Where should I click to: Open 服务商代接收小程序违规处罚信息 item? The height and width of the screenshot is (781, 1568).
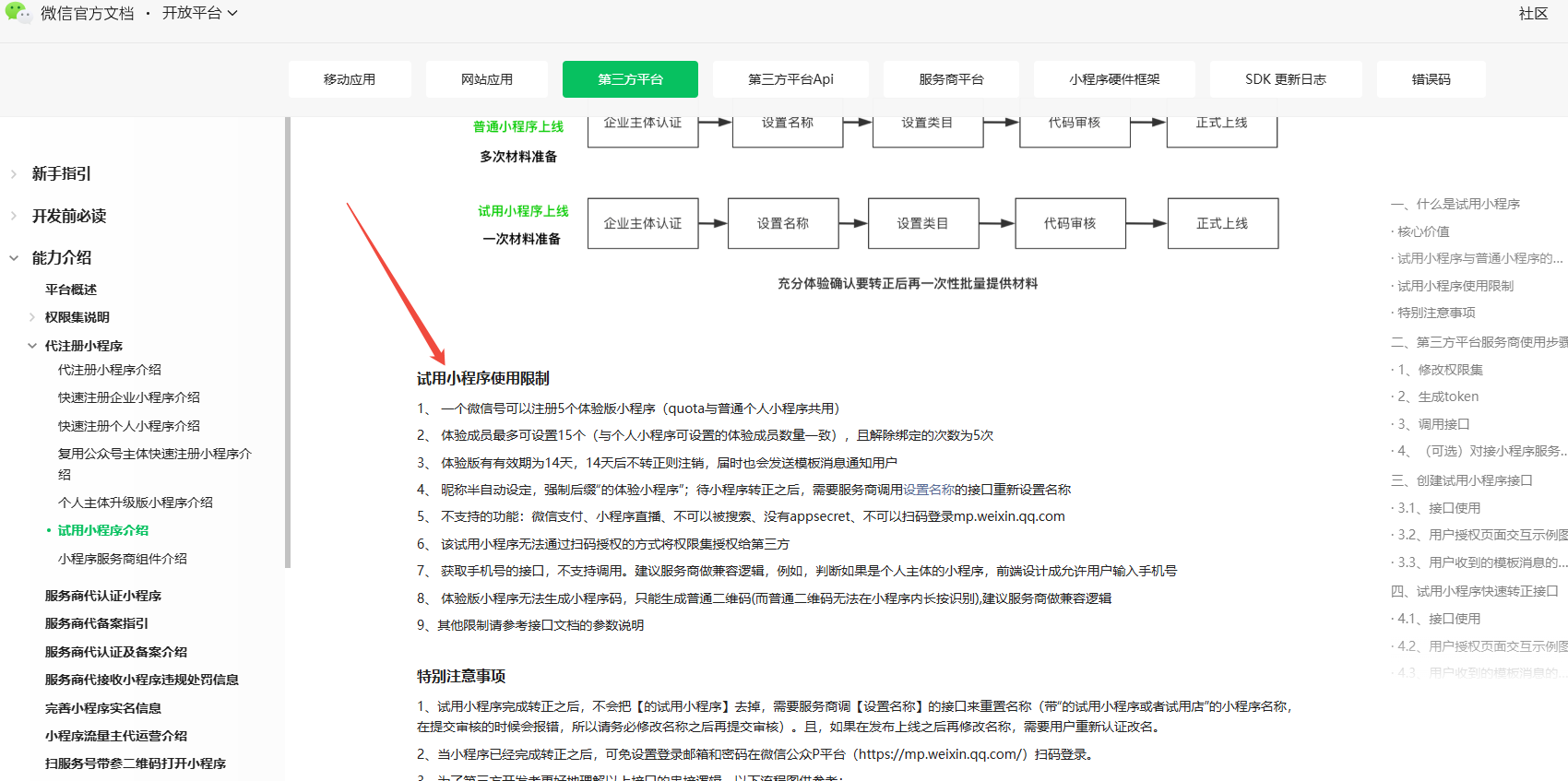(x=142, y=680)
